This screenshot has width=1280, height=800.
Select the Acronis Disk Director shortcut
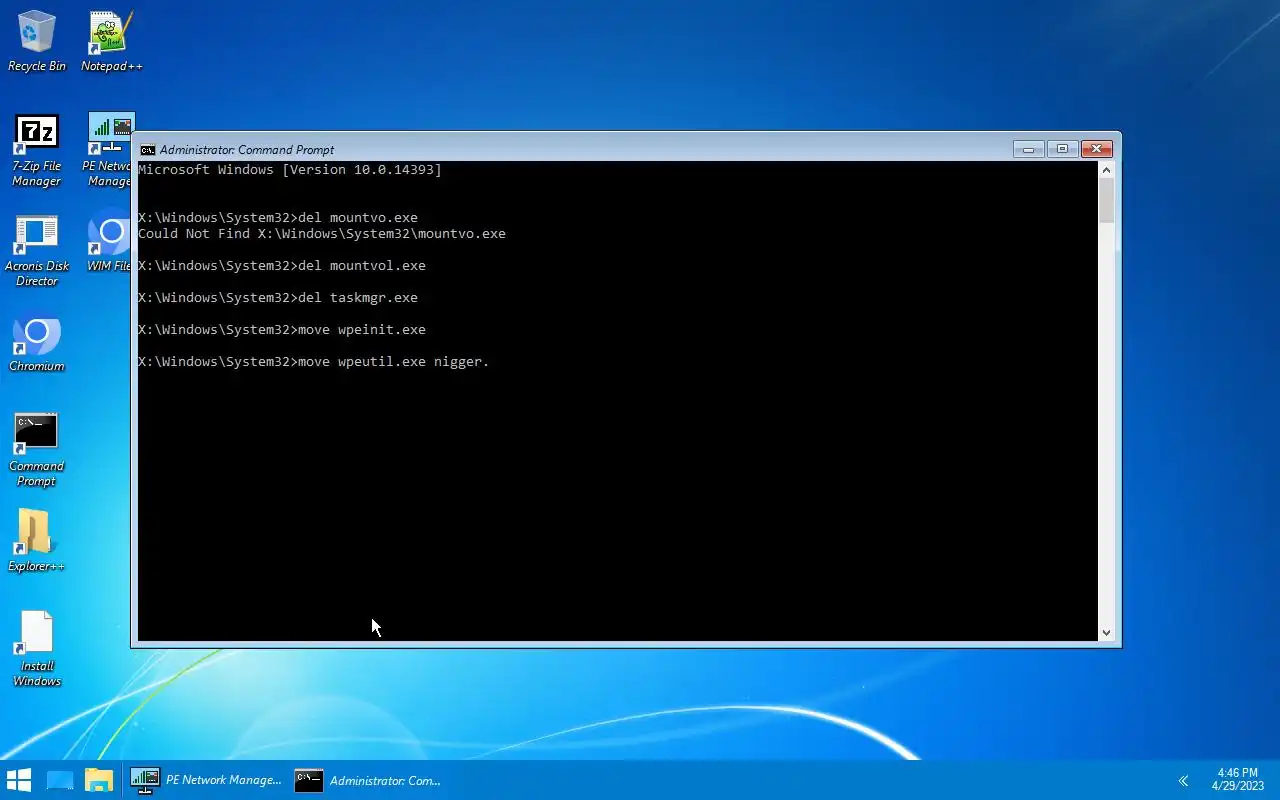click(x=37, y=250)
